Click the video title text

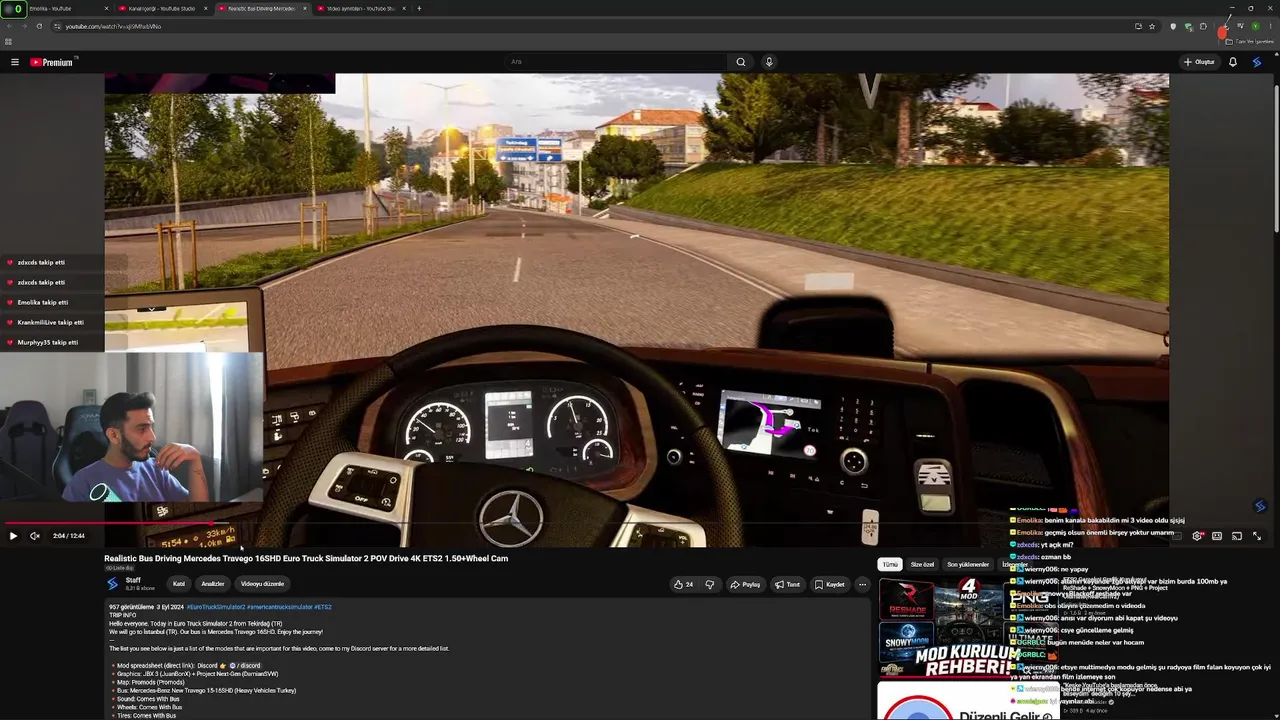pos(306,559)
